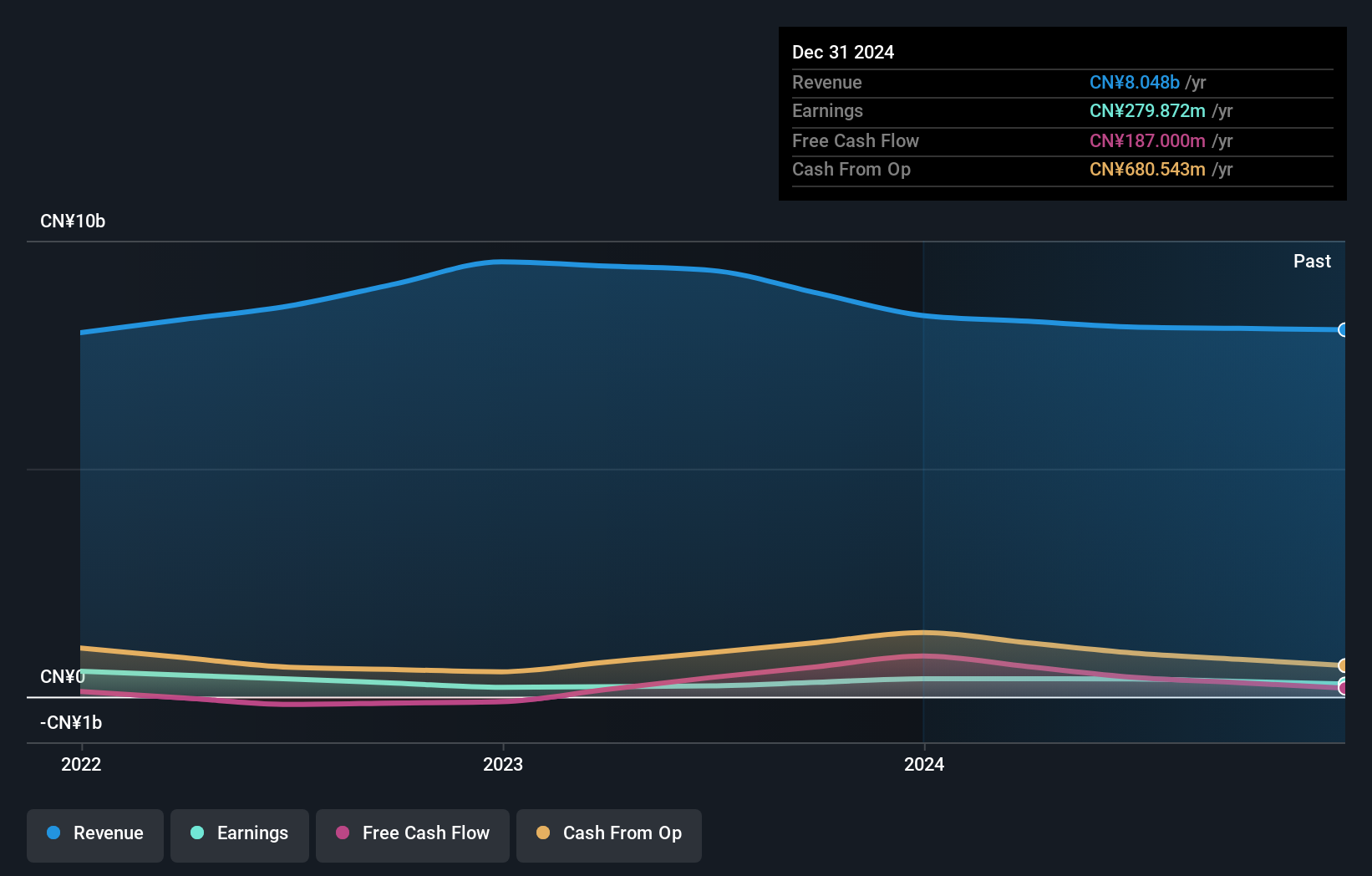Viewport: 1372px width, 876px height.
Task: Select the Revenue endpoint marker on the blue line
Action: click(1344, 330)
